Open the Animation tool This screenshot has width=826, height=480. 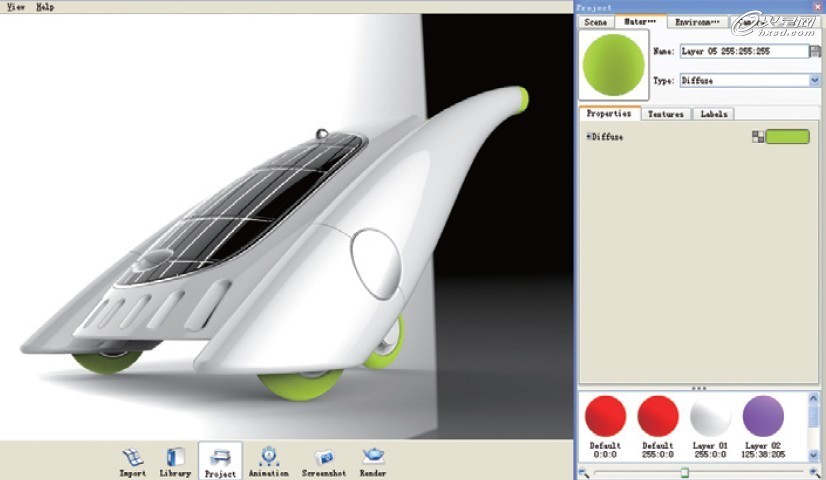(x=268, y=456)
